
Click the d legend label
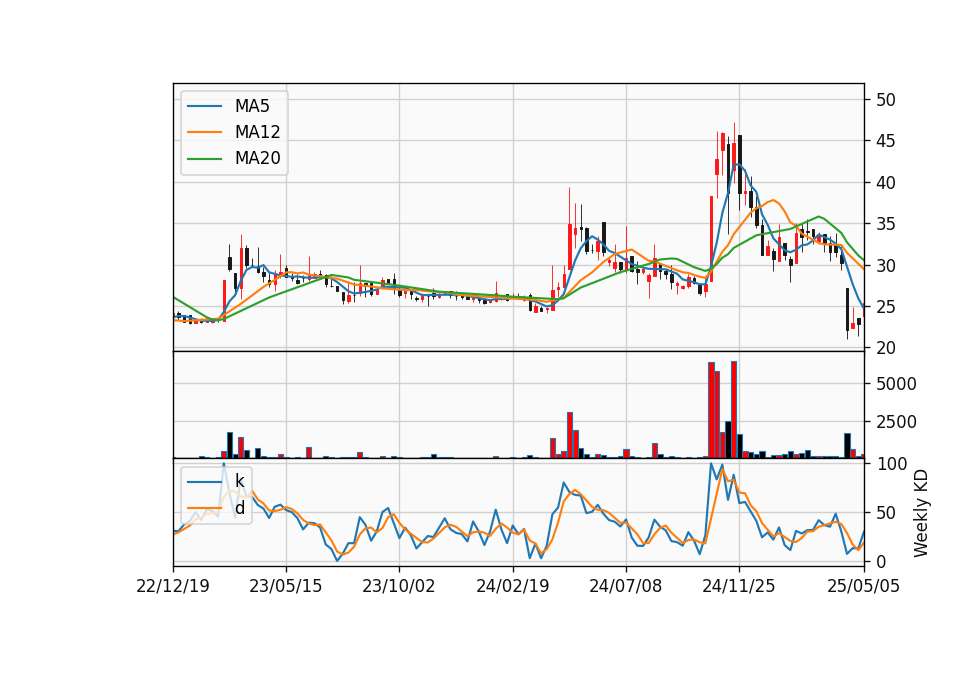239,508
